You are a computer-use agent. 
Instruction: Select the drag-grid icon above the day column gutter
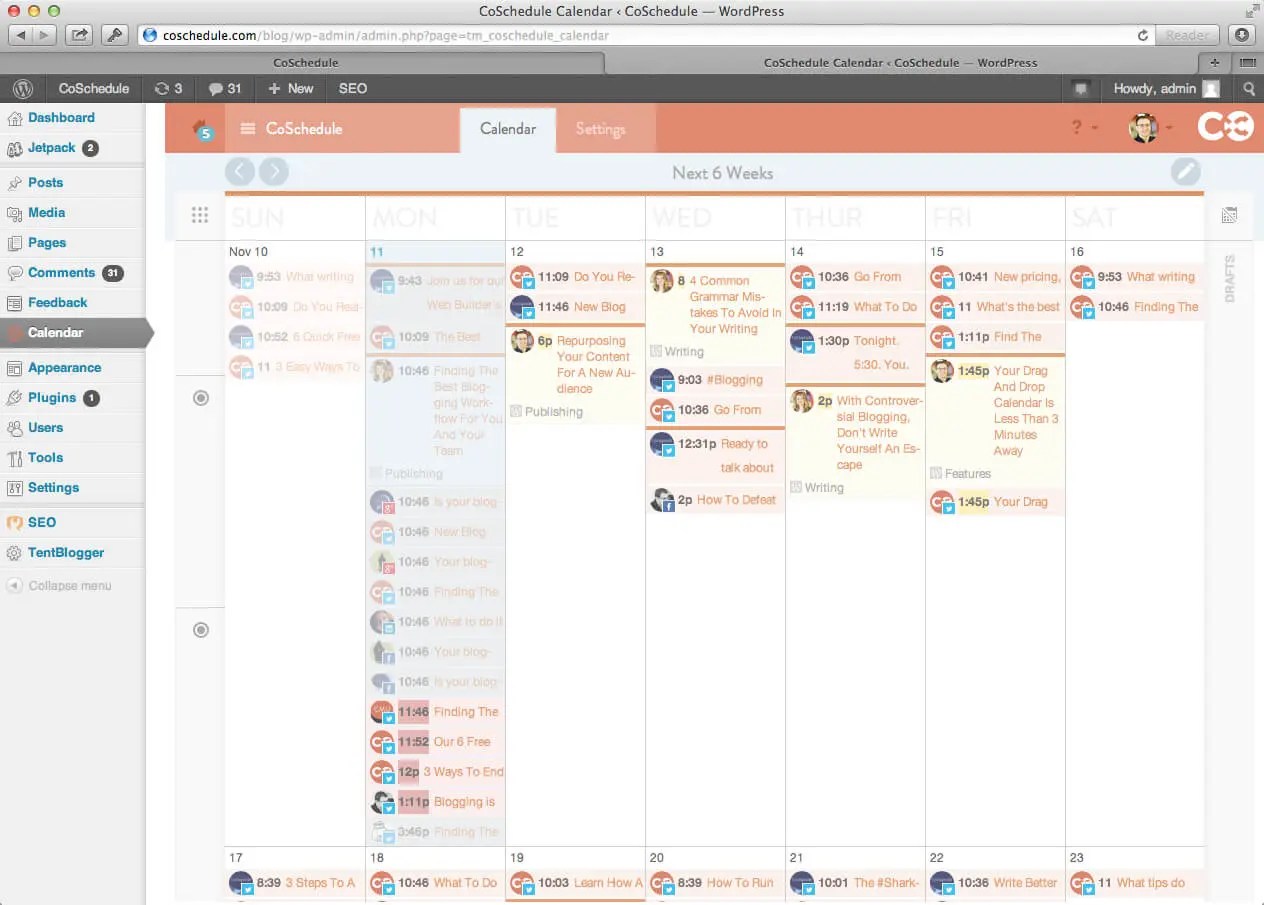200,214
